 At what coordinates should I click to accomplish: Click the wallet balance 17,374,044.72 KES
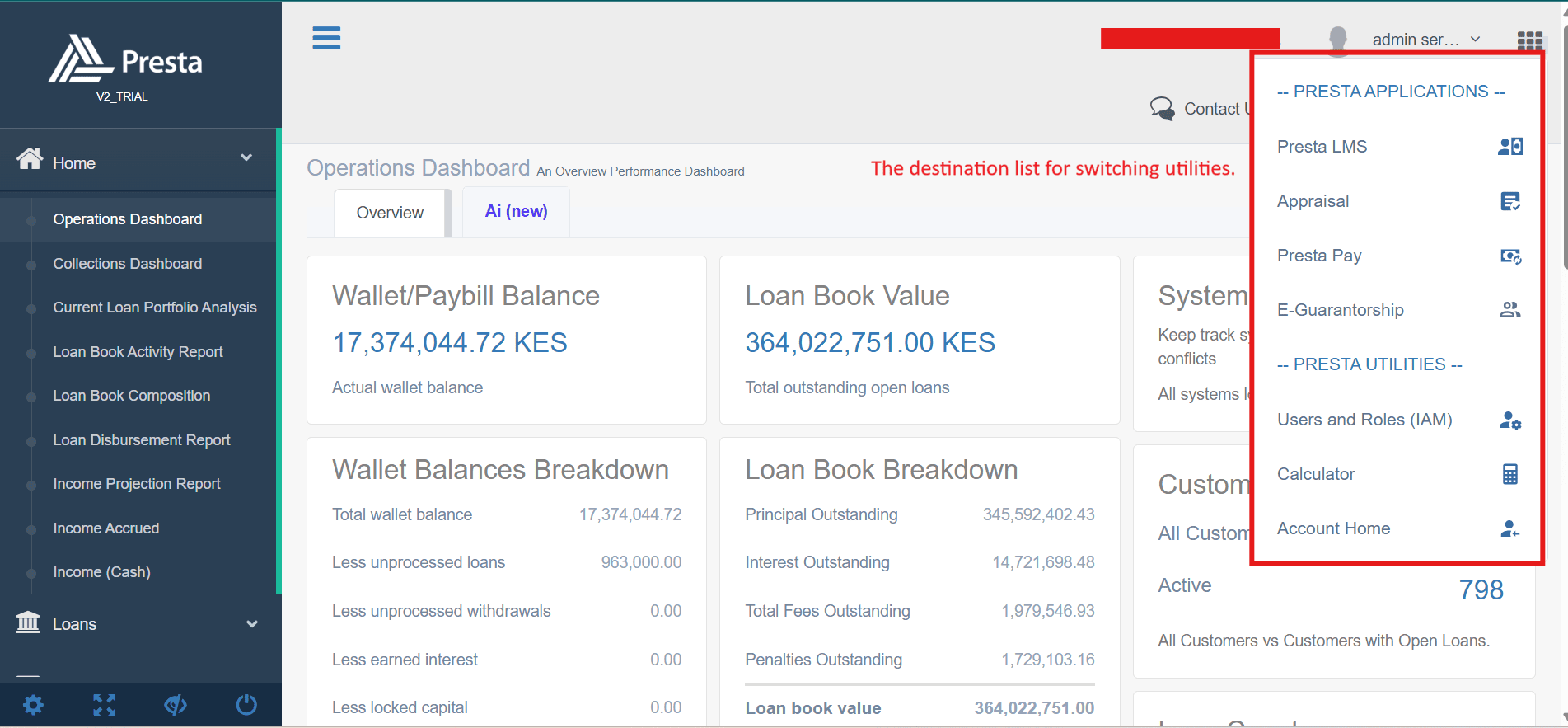click(x=450, y=342)
